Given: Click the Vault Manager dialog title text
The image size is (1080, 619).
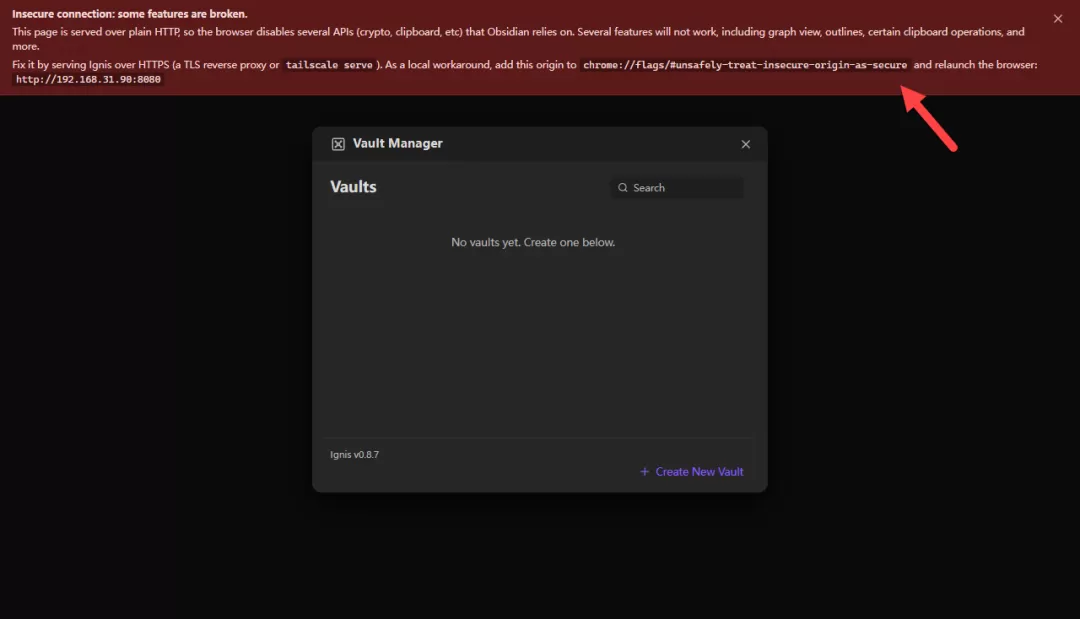Looking at the screenshot, I should 397,143.
